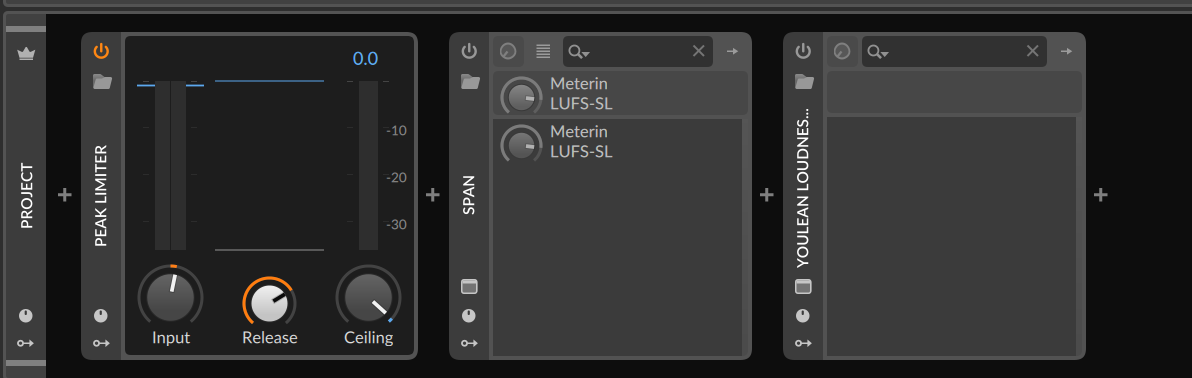Open Youlean Loudness preset folder icon

[x=804, y=81]
